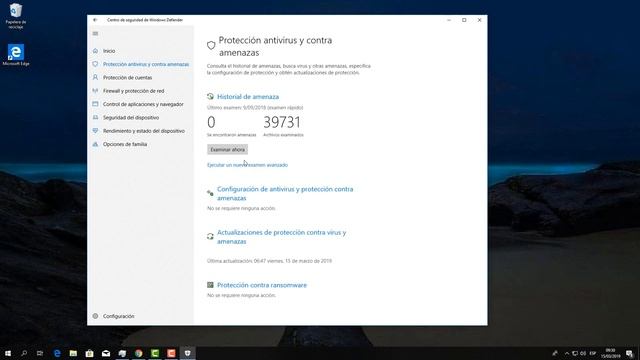Image resolution: width=640 pixels, height=360 pixels.
Task: Open the hamburger navigation menu
Action: tap(95, 33)
